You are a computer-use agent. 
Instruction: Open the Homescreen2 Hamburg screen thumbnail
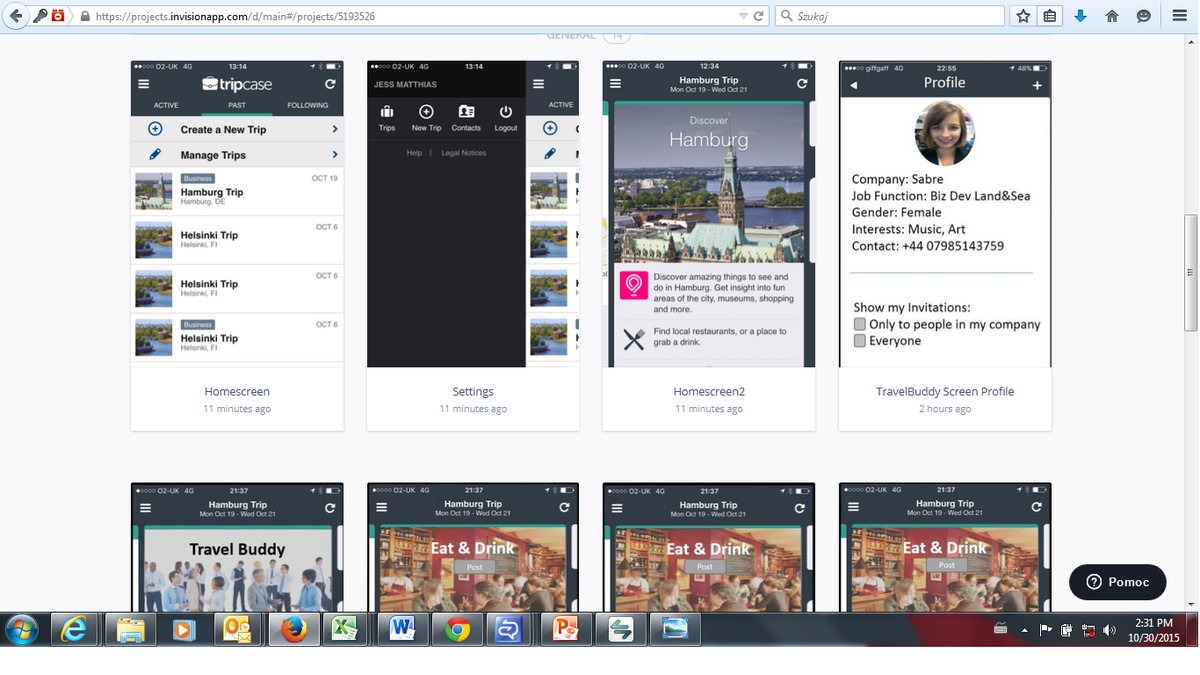click(709, 214)
